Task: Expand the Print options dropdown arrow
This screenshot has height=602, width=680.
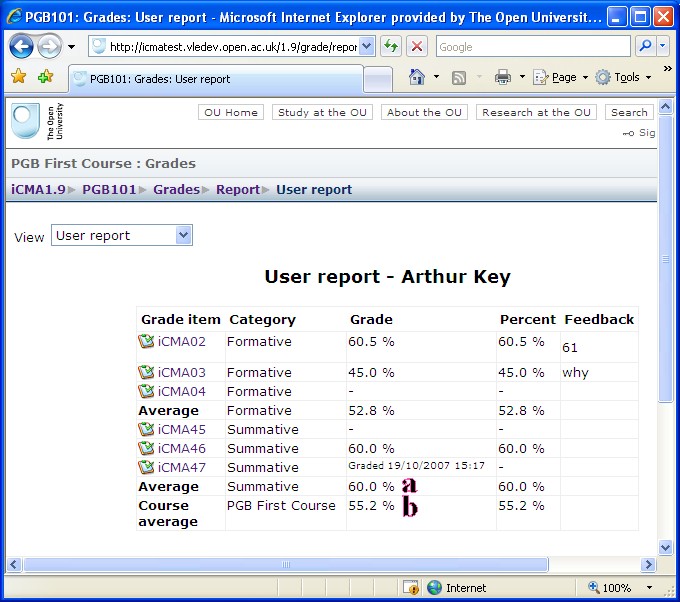Action: click(522, 77)
